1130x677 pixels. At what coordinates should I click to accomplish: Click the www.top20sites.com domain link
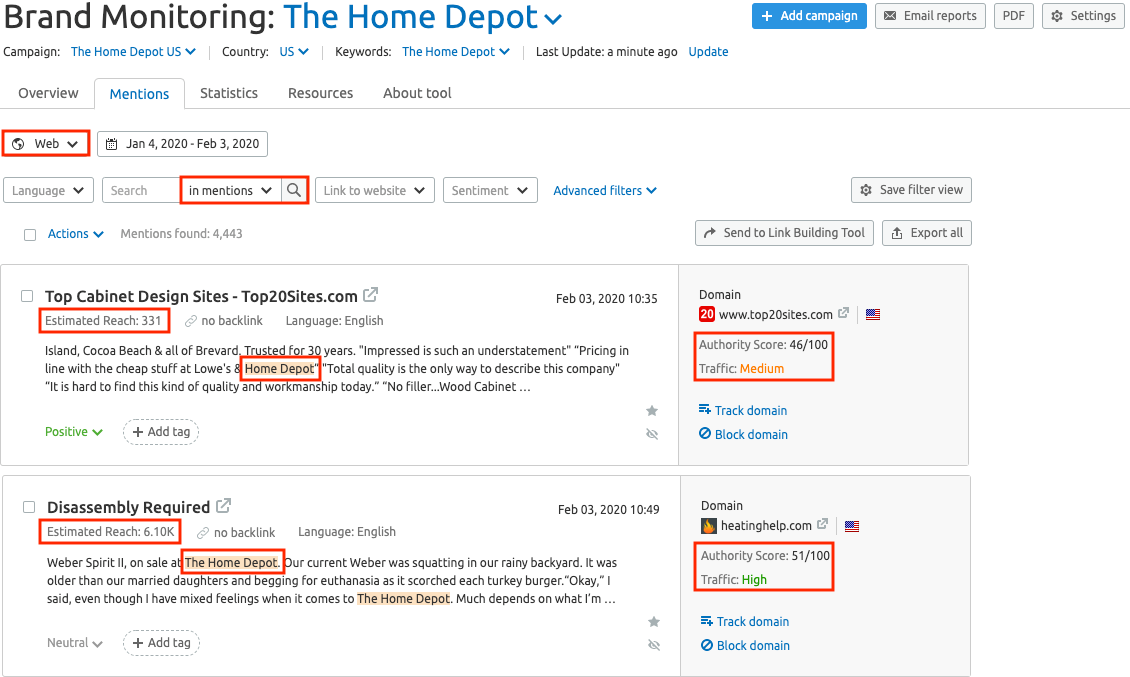point(775,314)
